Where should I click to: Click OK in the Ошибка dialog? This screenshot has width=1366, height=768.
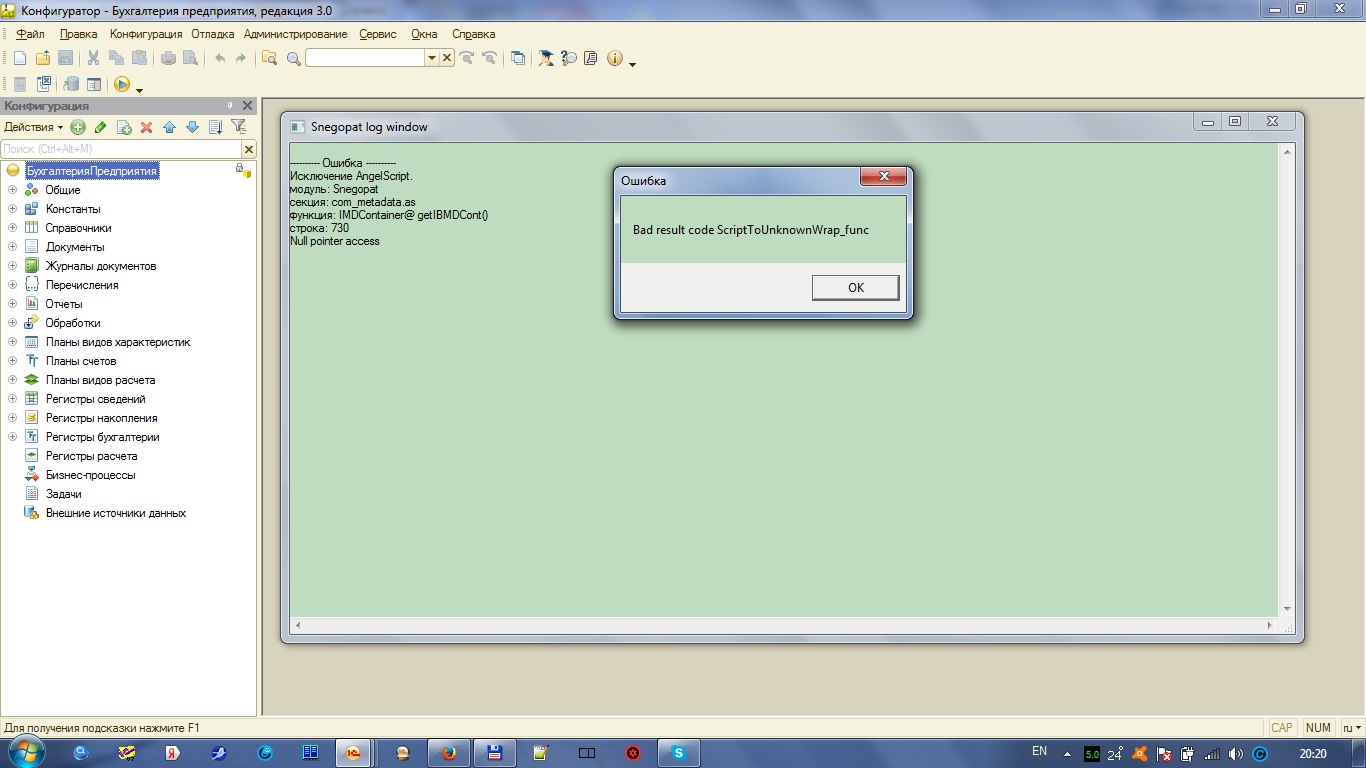pyautogui.click(x=855, y=288)
